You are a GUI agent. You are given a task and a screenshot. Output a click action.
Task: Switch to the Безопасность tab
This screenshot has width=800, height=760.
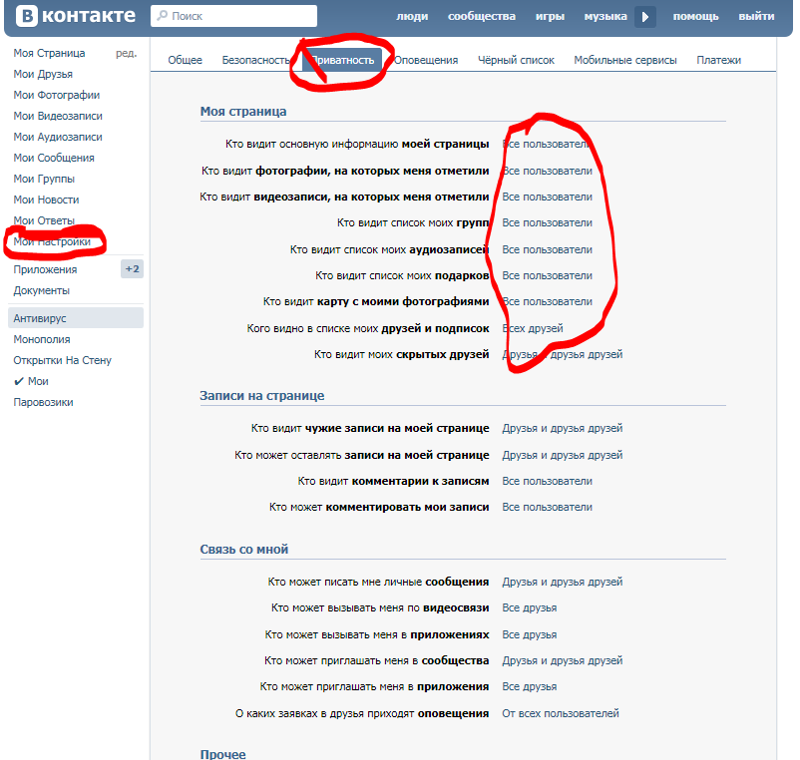pyautogui.click(x=256, y=60)
